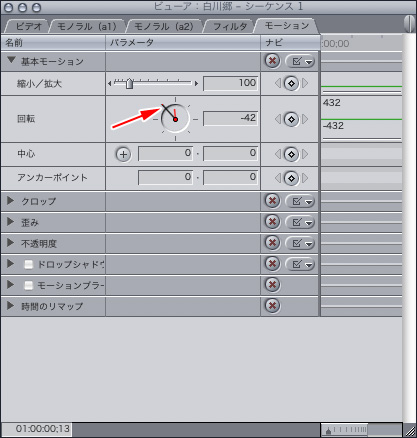Reset the モーションブラー parameters
417x438 pixels.
tap(272, 285)
